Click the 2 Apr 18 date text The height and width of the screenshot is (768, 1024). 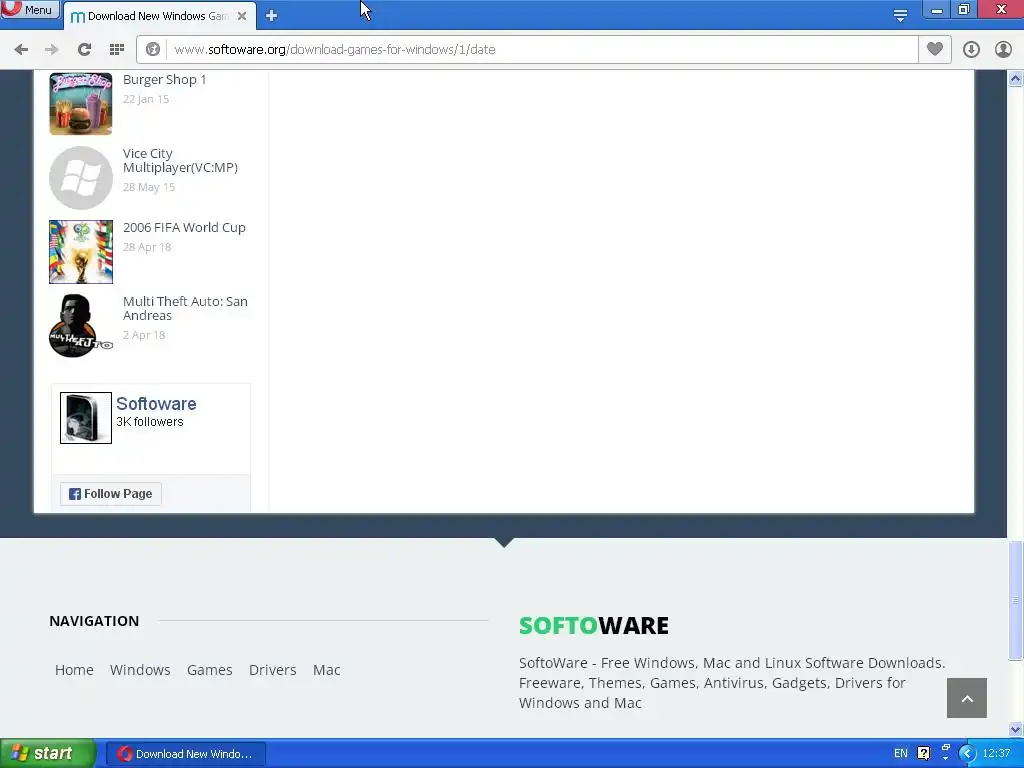click(x=144, y=335)
